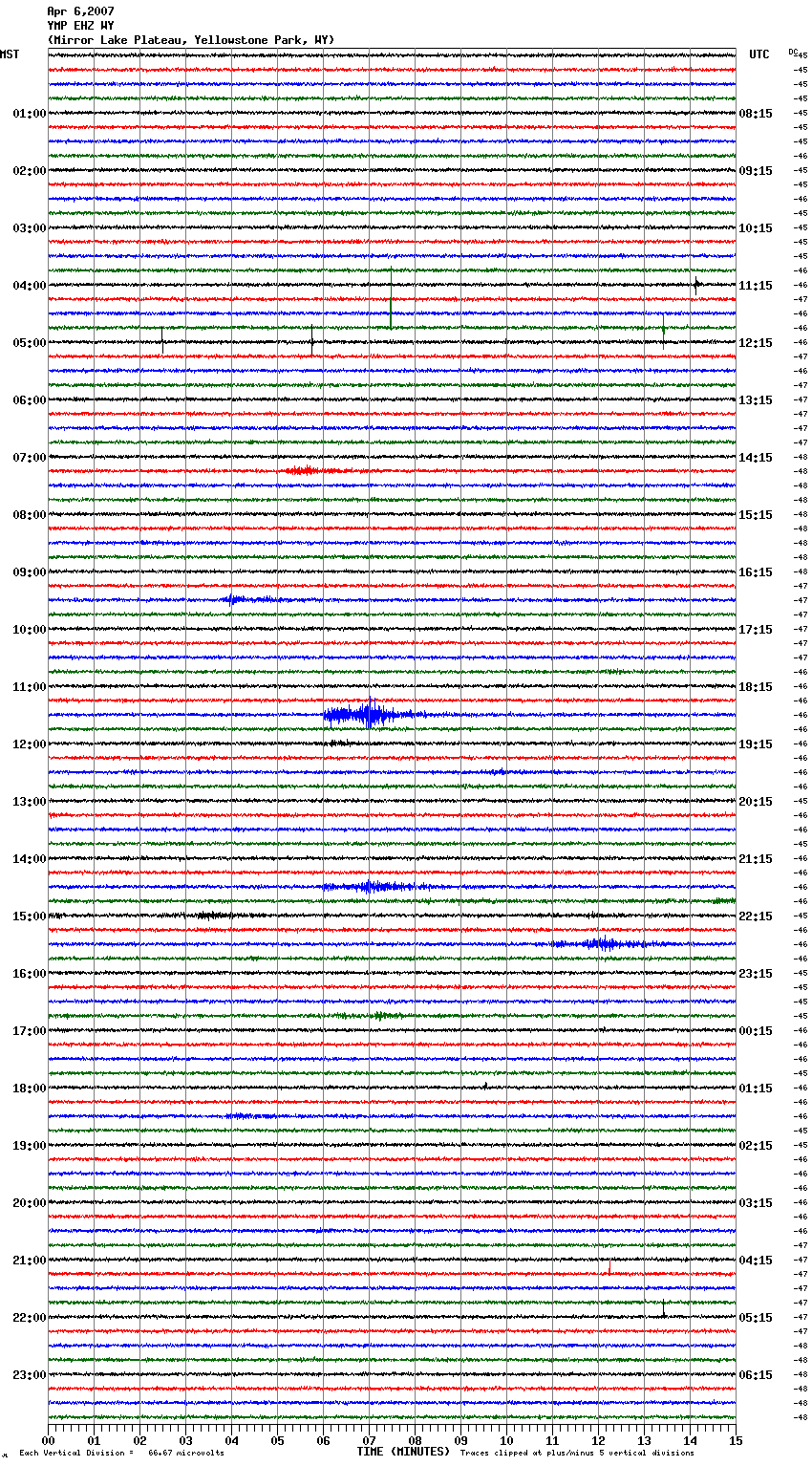Click minute-axis tick label '05'
The height and width of the screenshot is (1466, 812).
(277, 1440)
